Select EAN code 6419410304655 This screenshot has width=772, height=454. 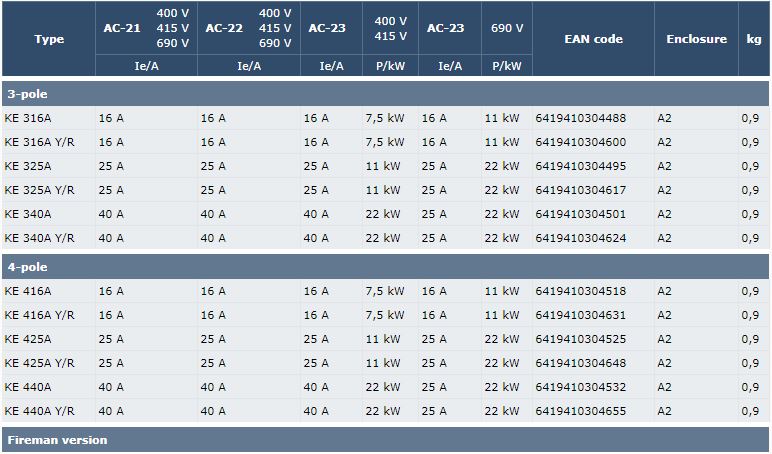pos(580,411)
